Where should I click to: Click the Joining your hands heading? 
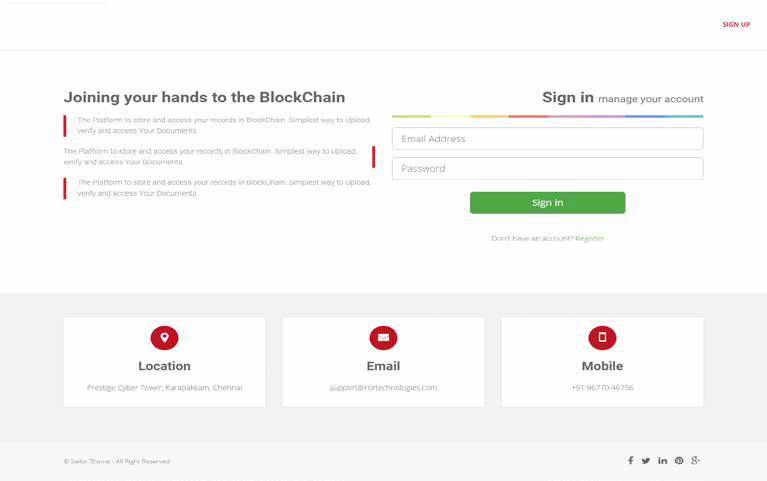[x=204, y=97]
